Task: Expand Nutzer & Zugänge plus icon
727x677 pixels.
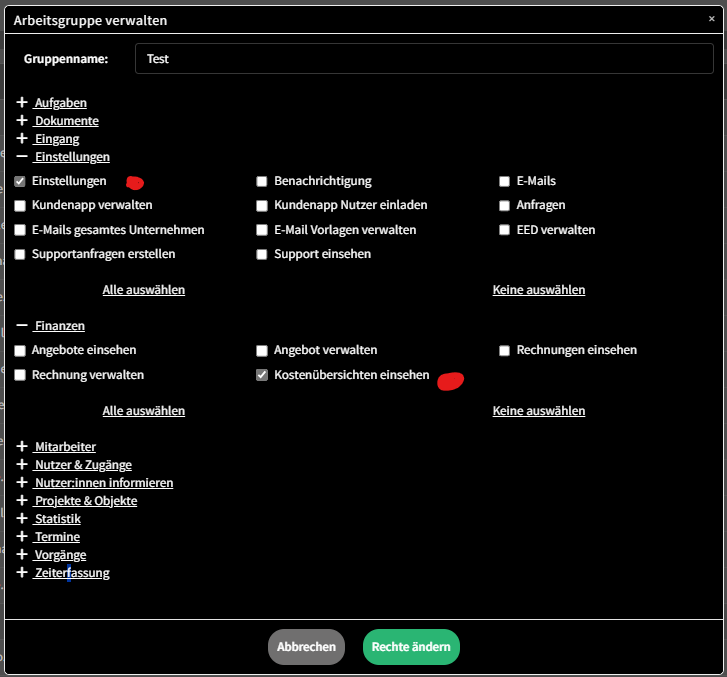Action: (22, 465)
